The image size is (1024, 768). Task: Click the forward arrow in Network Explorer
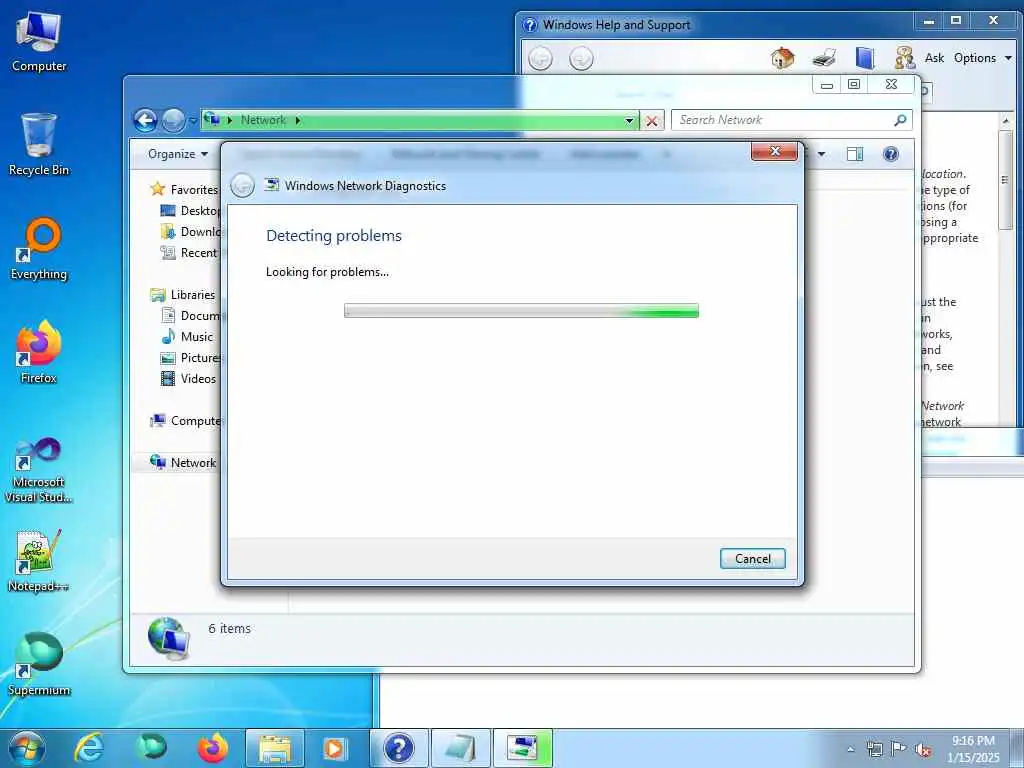click(x=173, y=120)
